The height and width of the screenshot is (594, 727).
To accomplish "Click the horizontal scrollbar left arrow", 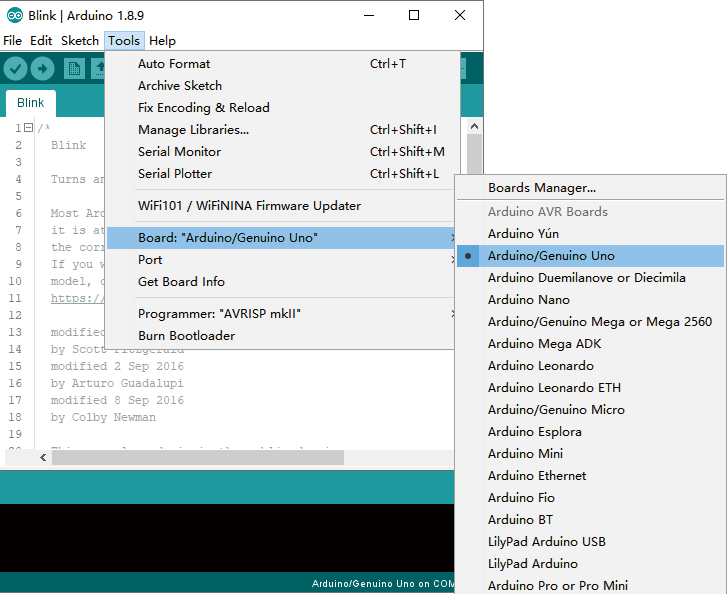I will click(x=43, y=458).
